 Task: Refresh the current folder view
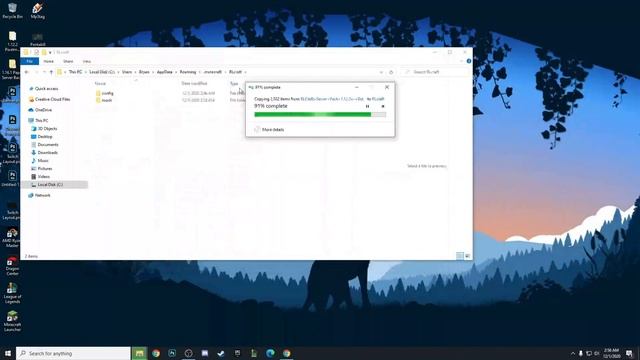pyautogui.click(x=391, y=72)
